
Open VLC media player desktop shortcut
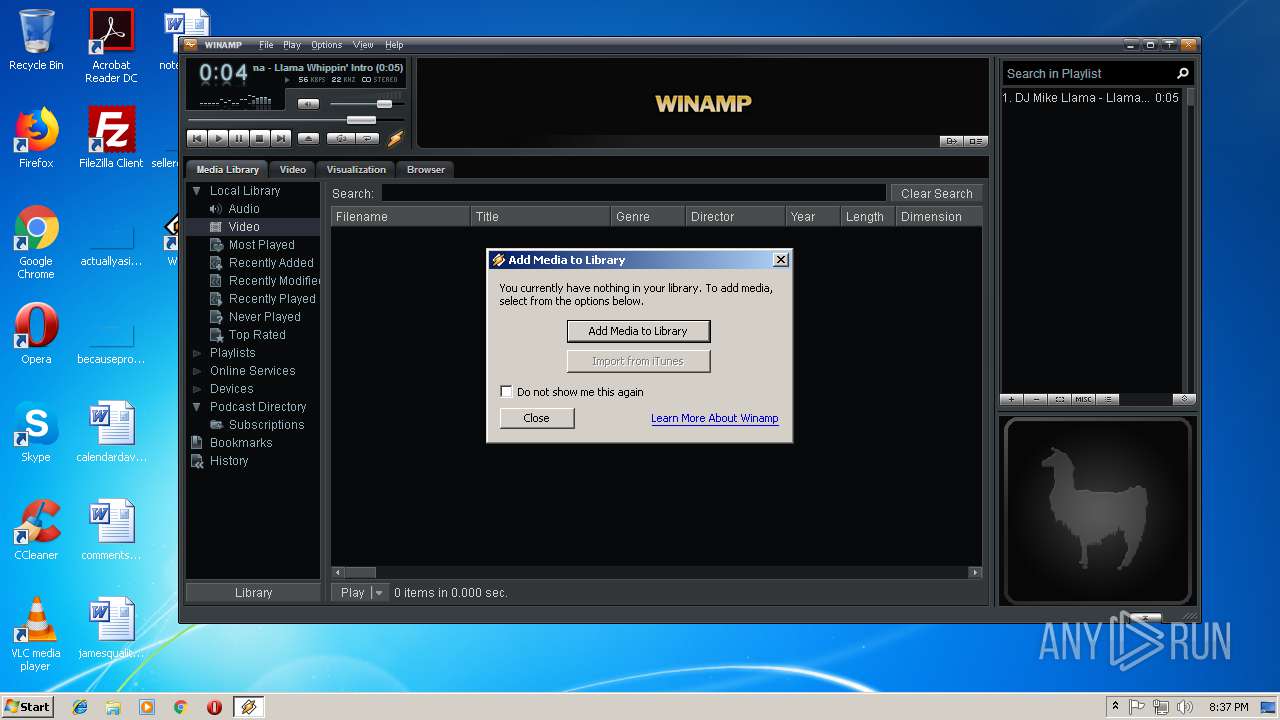(x=36, y=634)
